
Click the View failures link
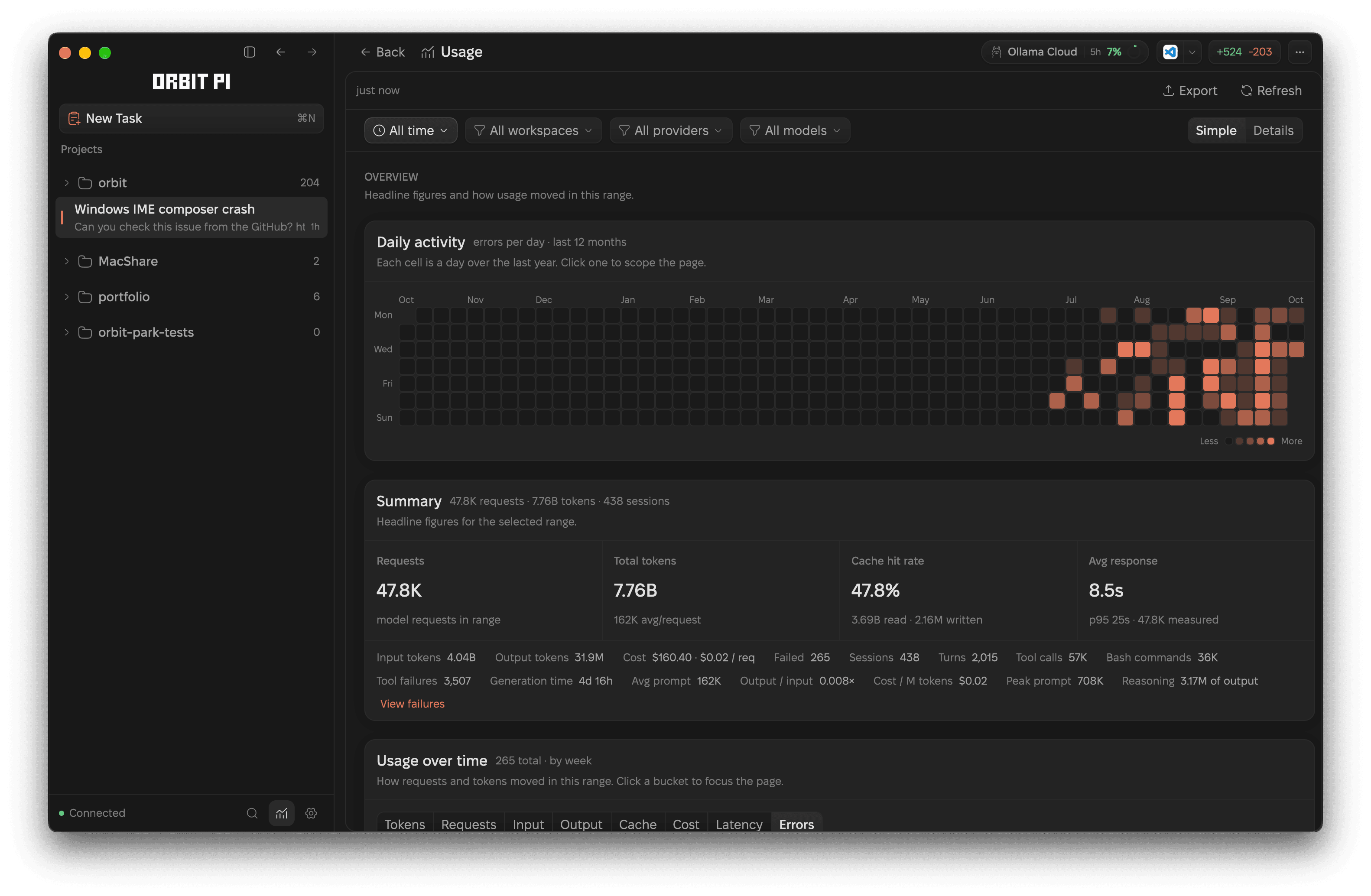(x=413, y=704)
